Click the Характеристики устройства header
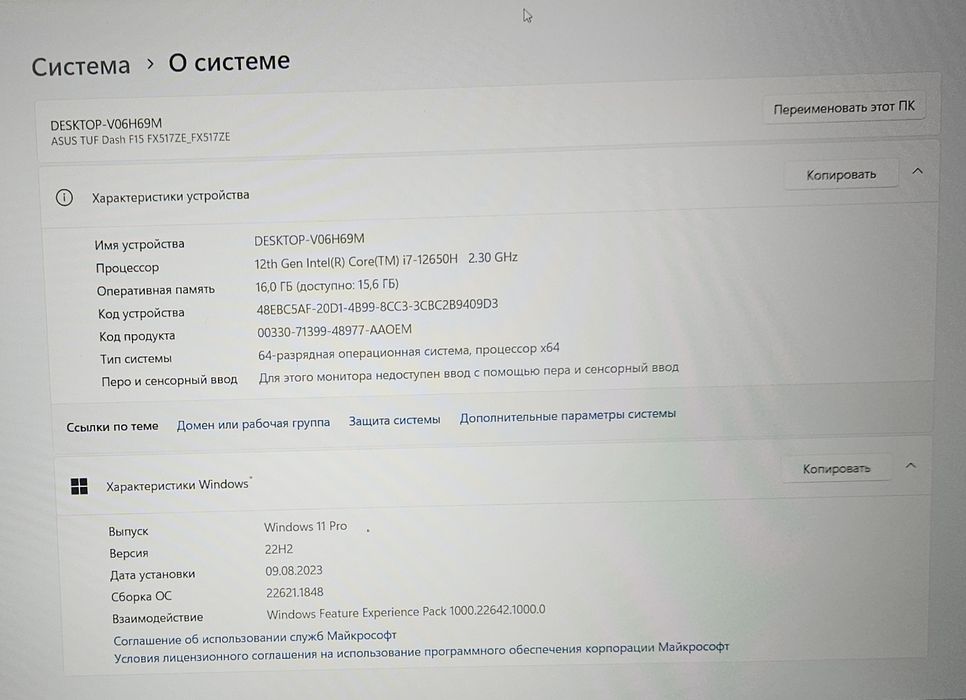 coord(171,197)
